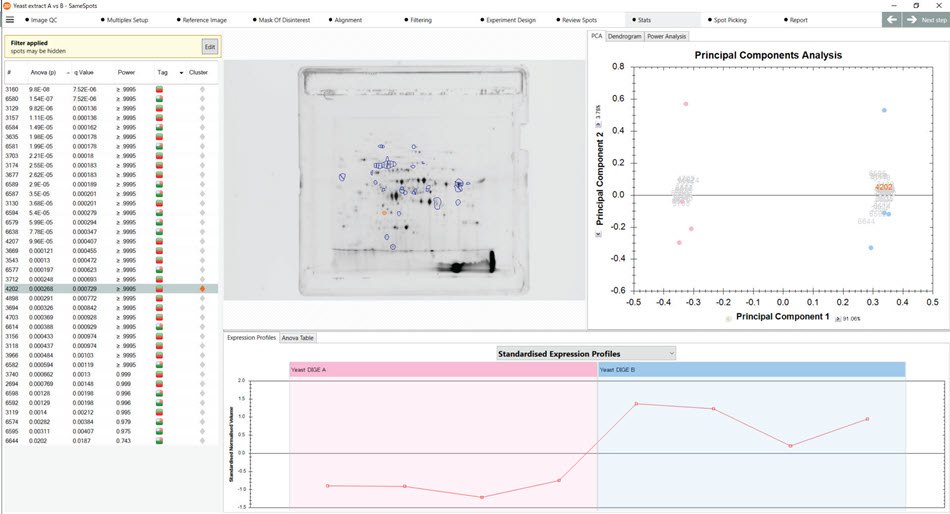Click the Yeast DIGE A group header

coord(443,370)
